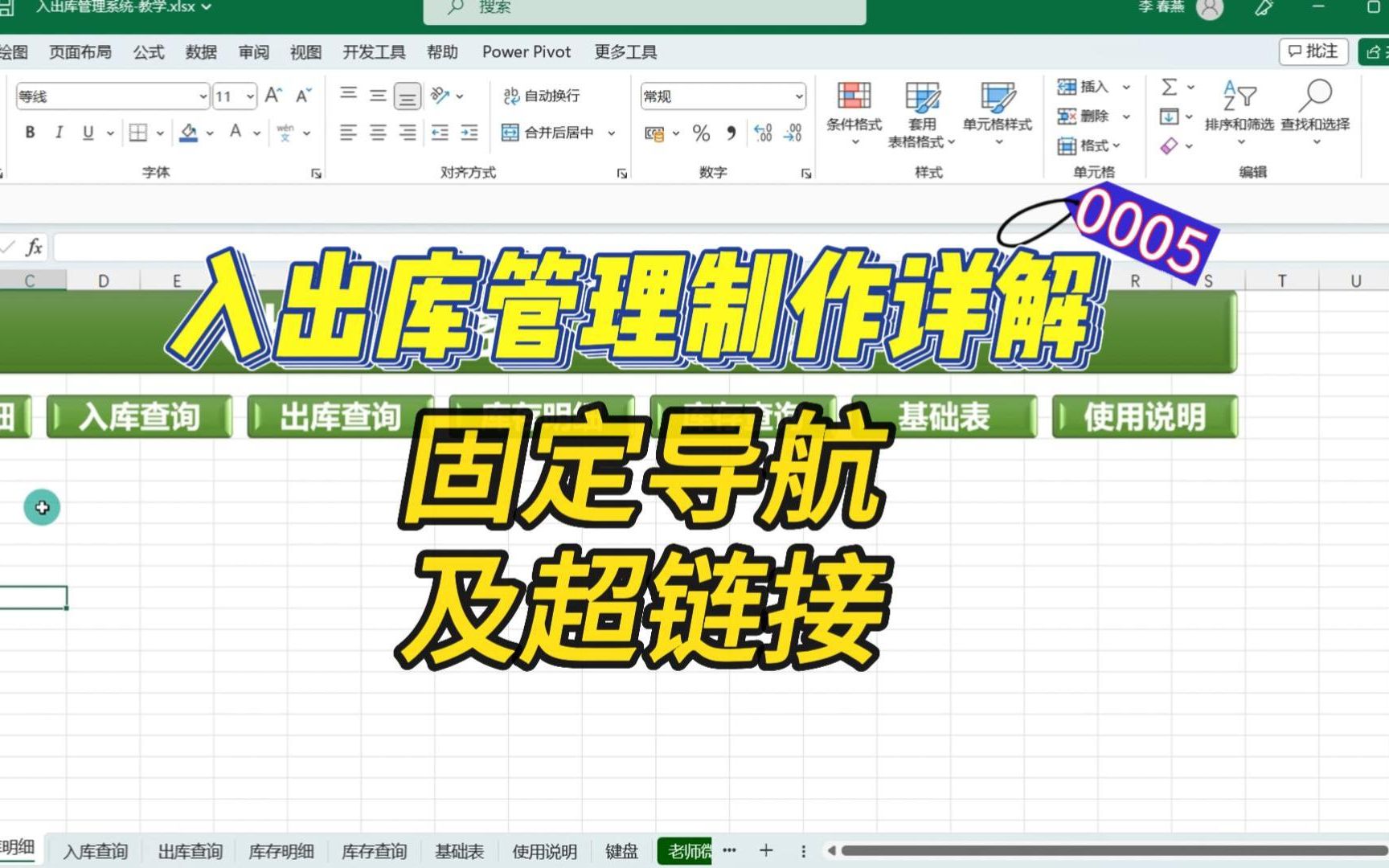The width and height of the screenshot is (1389, 868).
Task: Open alignment settings dialog launcher
Action: (621, 173)
